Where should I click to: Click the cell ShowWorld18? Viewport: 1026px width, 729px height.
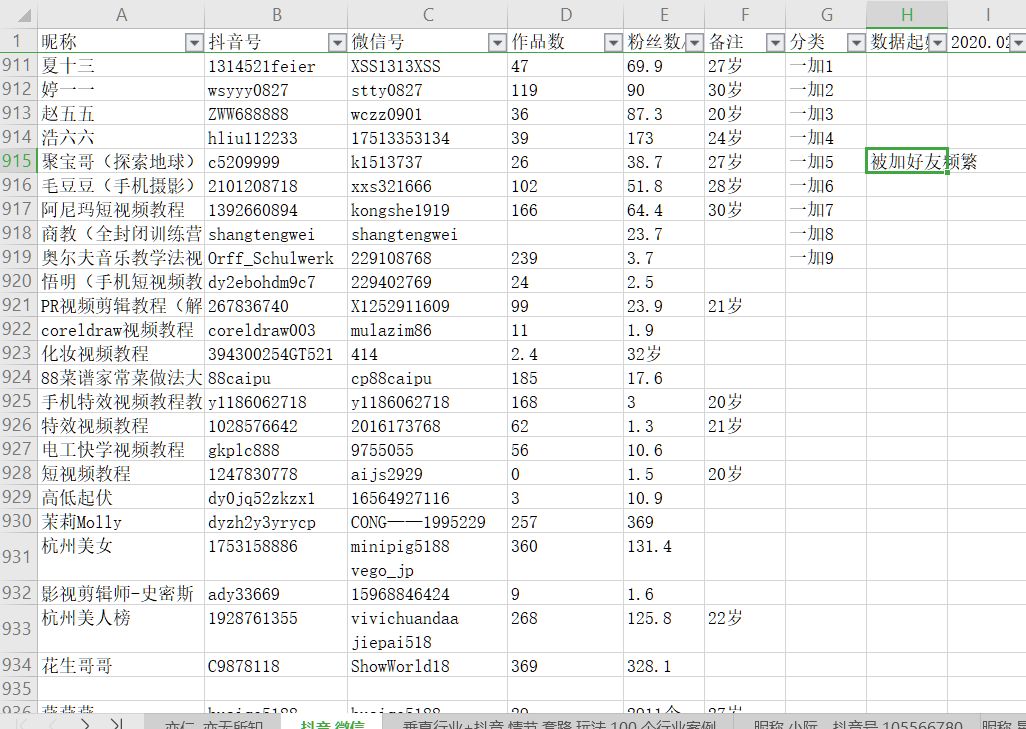click(x=428, y=666)
